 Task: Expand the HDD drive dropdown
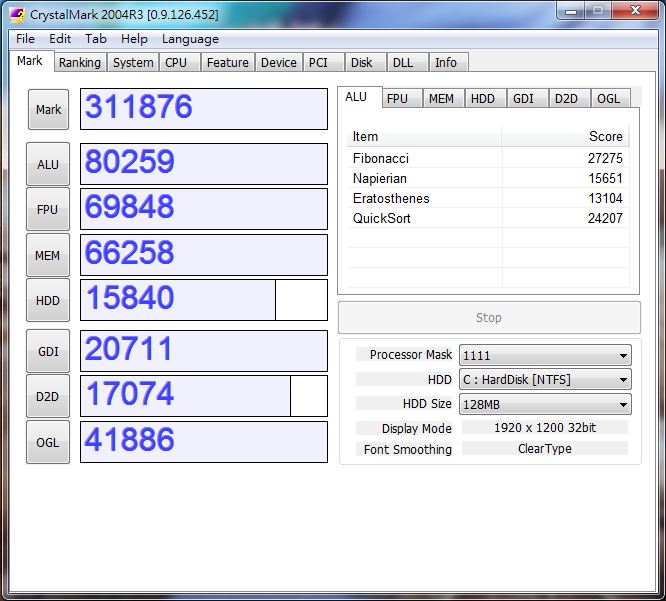point(545,379)
